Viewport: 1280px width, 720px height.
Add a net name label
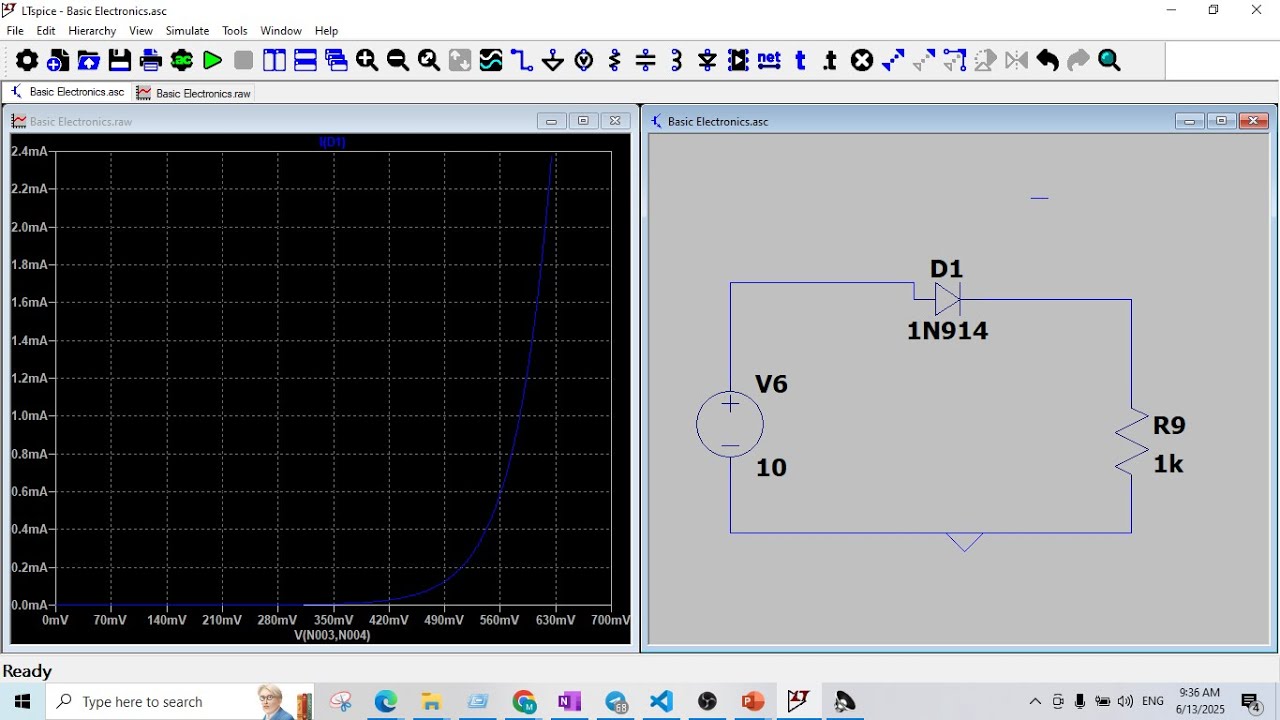(x=769, y=61)
